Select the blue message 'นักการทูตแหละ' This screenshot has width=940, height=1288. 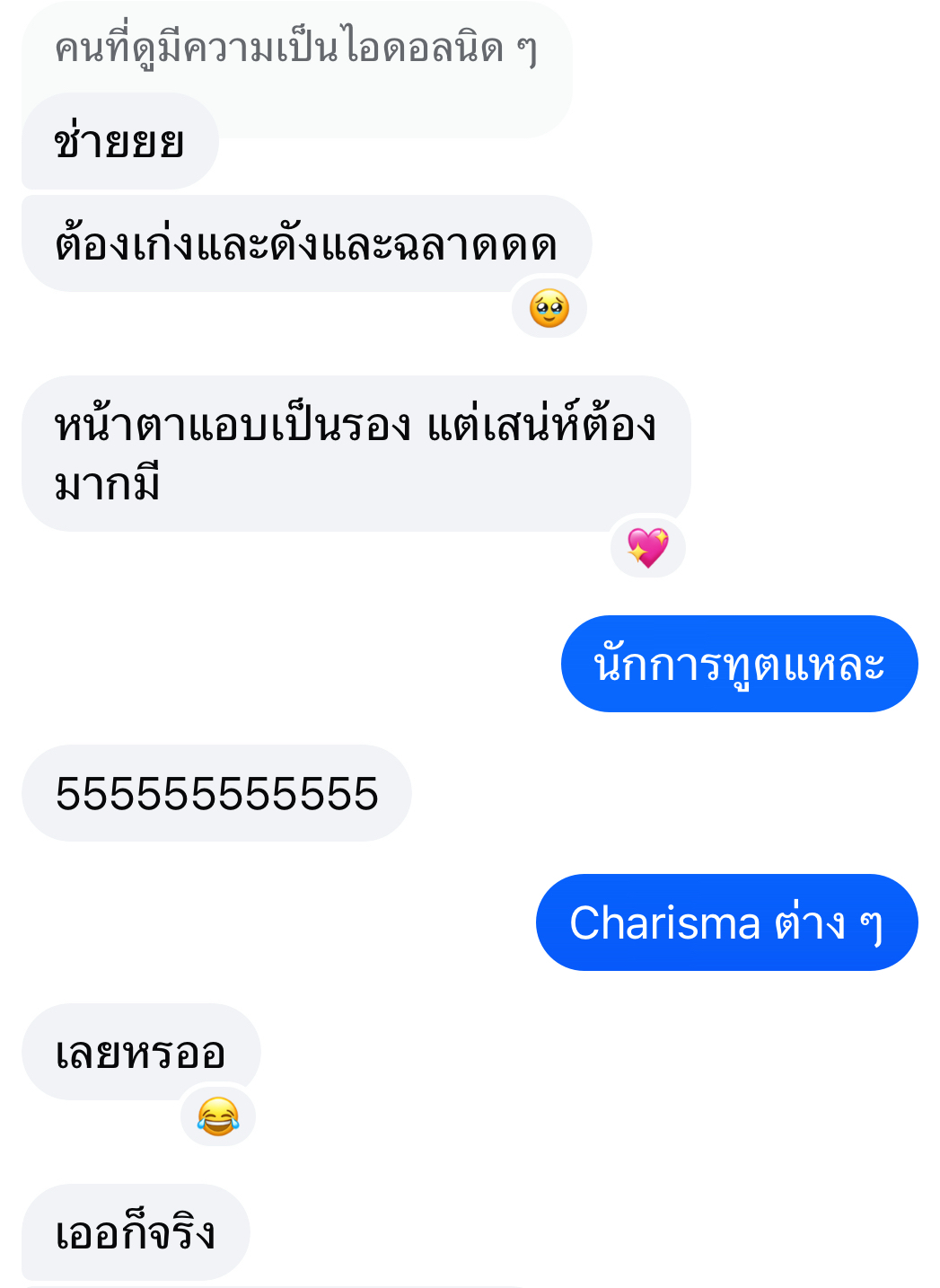[740, 664]
